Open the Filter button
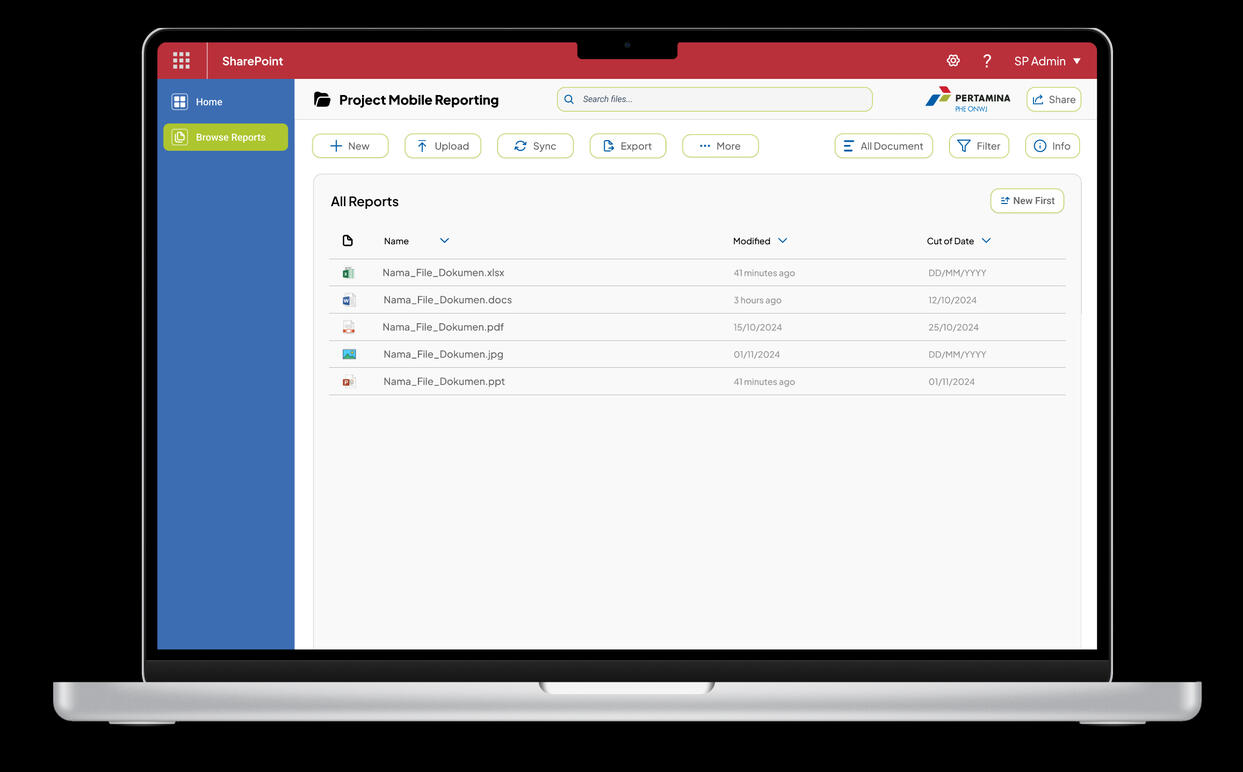Image resolution: width=1243 pixels, height=772 pixels. click(979, 146)
